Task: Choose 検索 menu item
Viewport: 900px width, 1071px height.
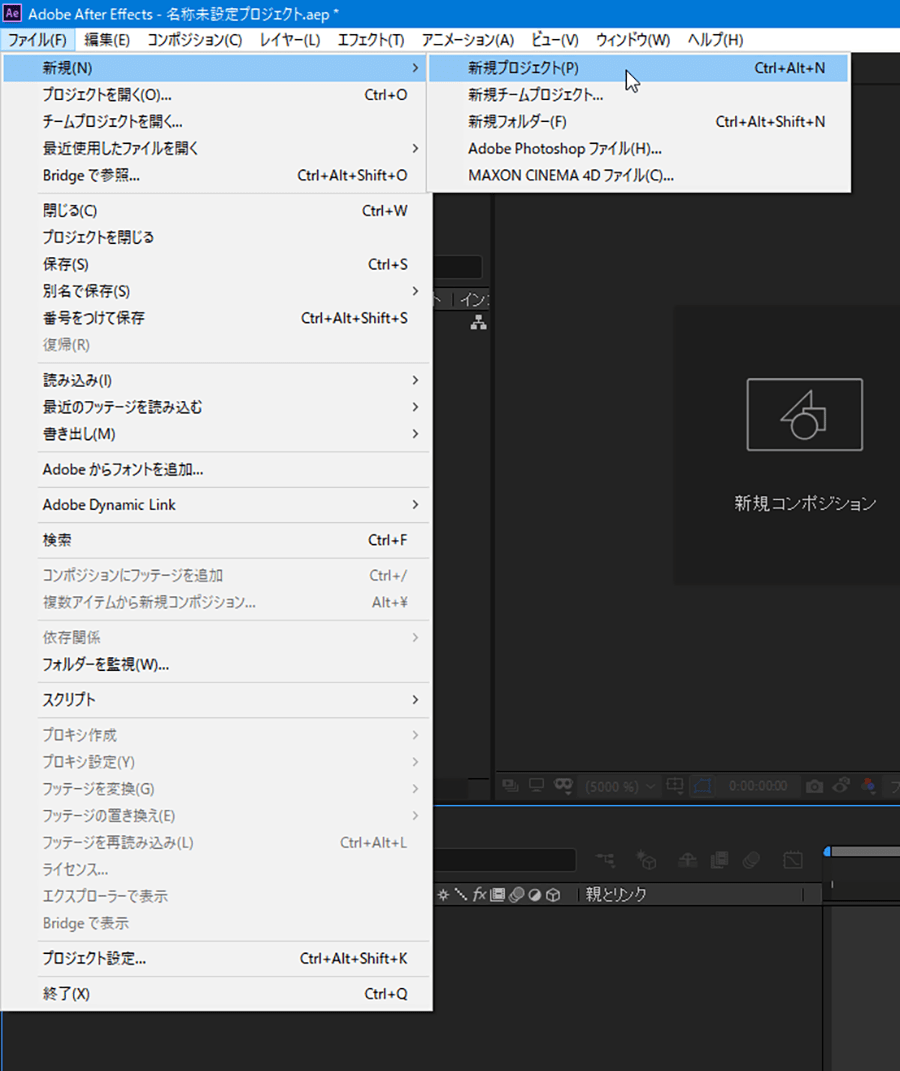Action: [x=214, y=540]
